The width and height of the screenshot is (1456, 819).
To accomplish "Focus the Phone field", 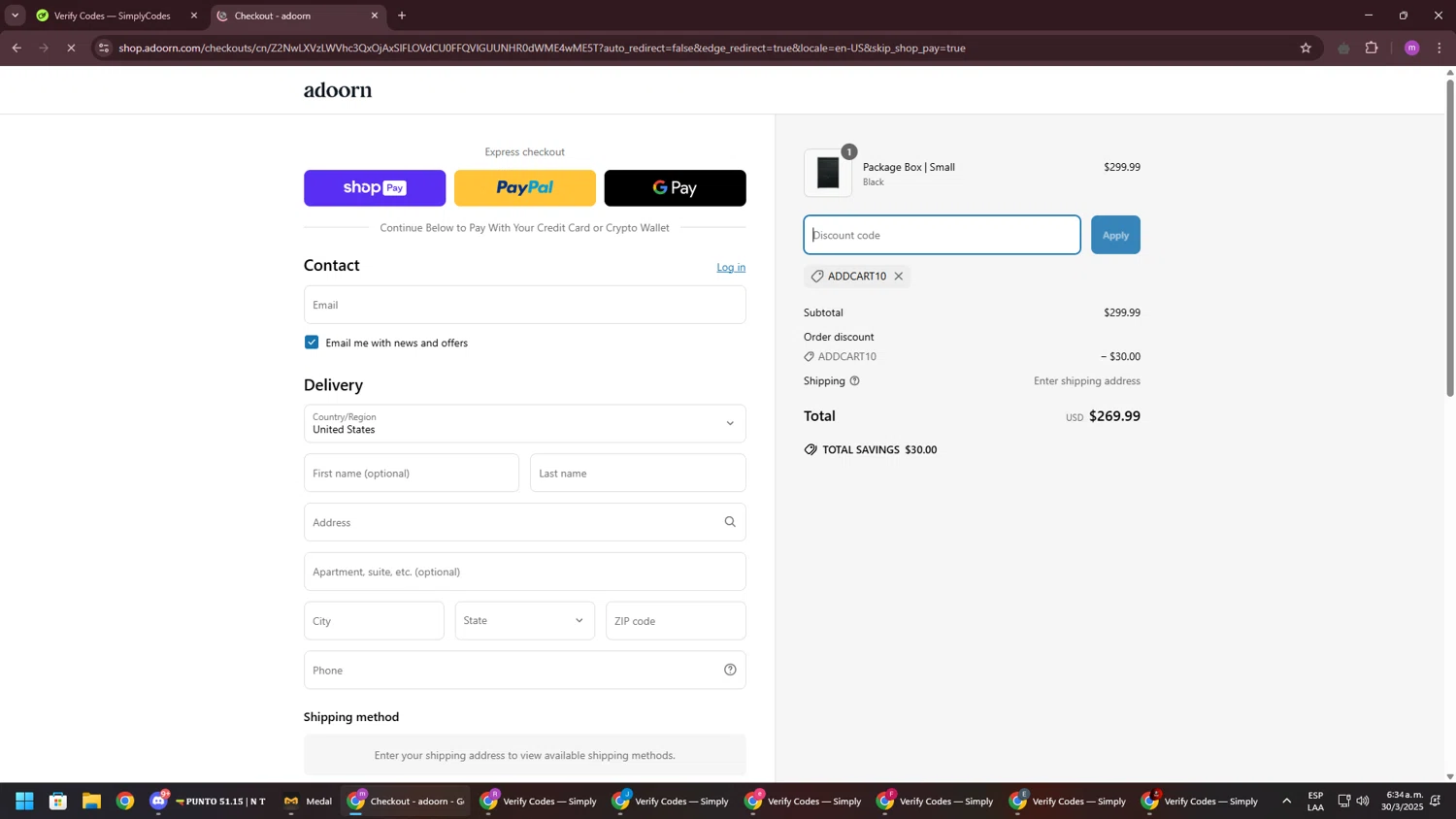I will (525, 671).
